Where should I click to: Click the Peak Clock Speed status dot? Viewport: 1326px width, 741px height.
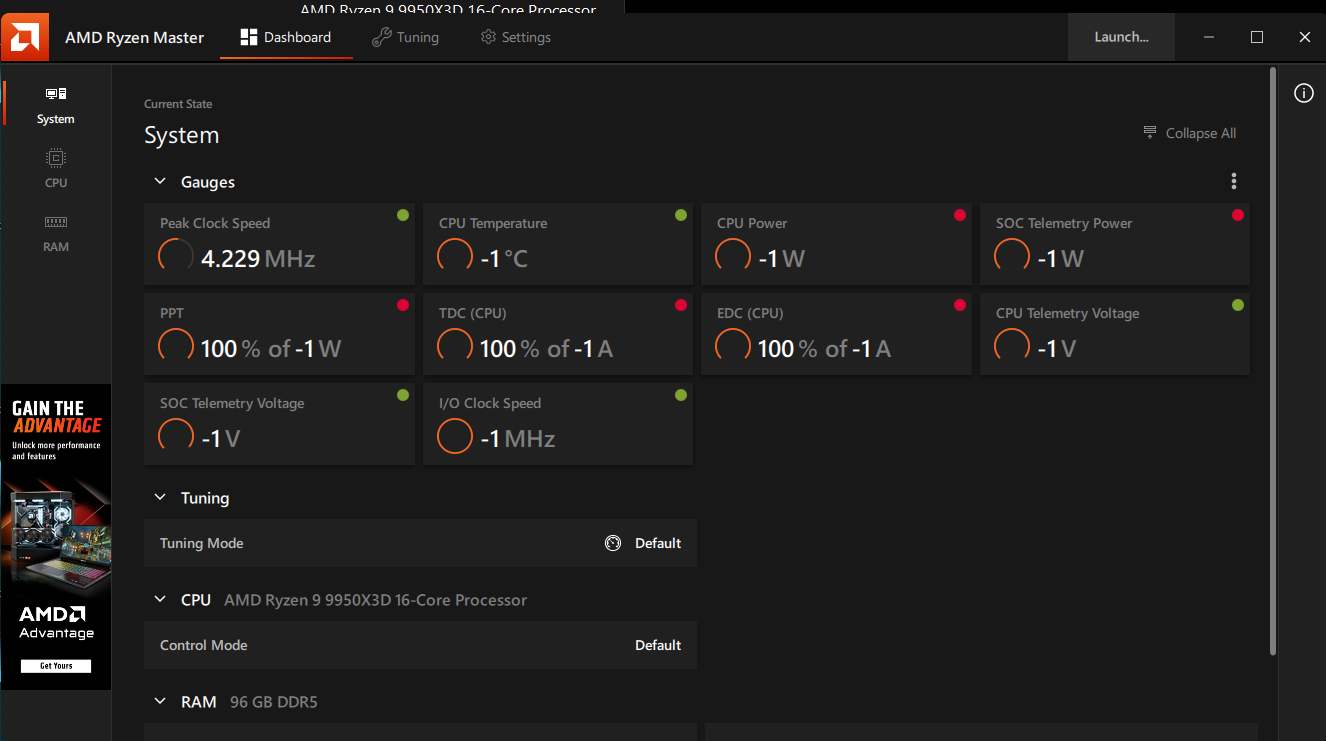[403, 215]
